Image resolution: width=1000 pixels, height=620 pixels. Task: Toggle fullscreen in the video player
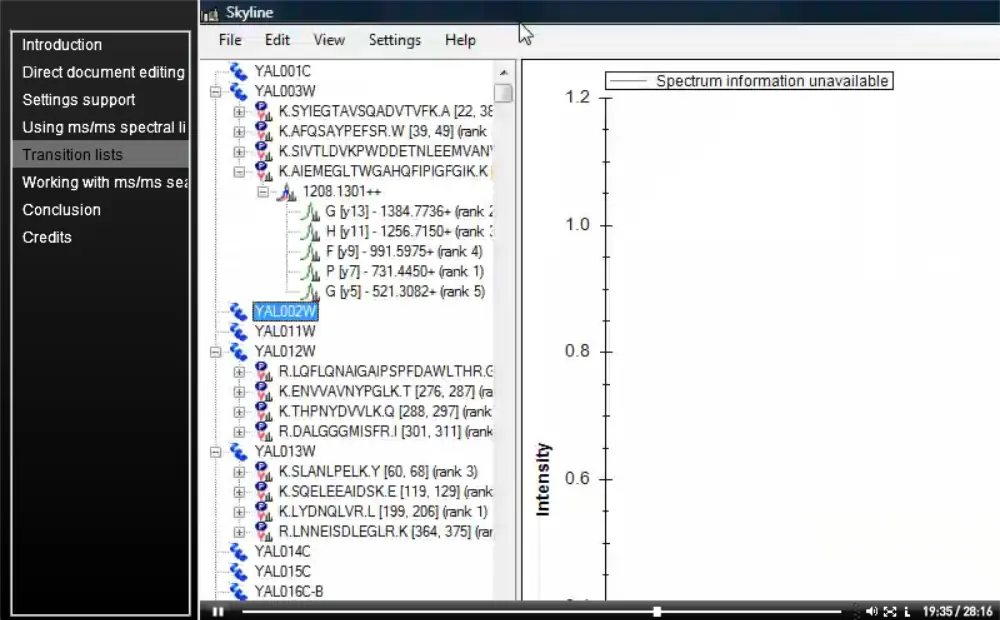[x=890, y=611]
